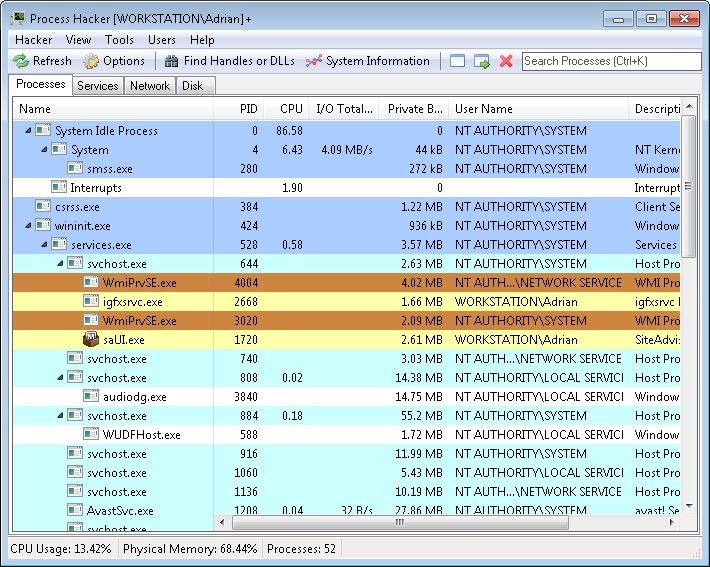Click the icon beside smss.exe
Viewport: 710px width, 567px height.
(x=75, y=168)
